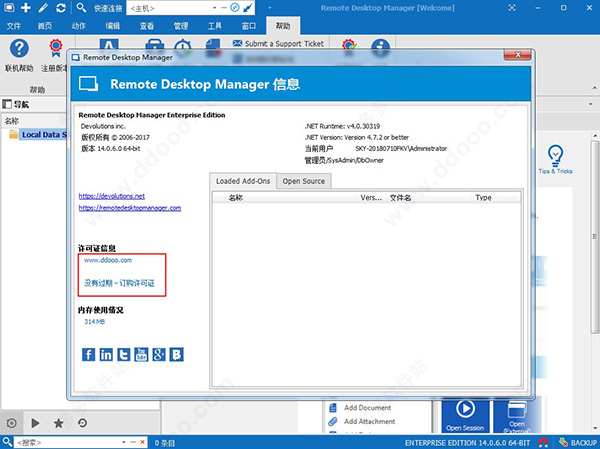Open the search box dropdown arrow in status bar
The image size is (600, 449).
coord(124,442)
